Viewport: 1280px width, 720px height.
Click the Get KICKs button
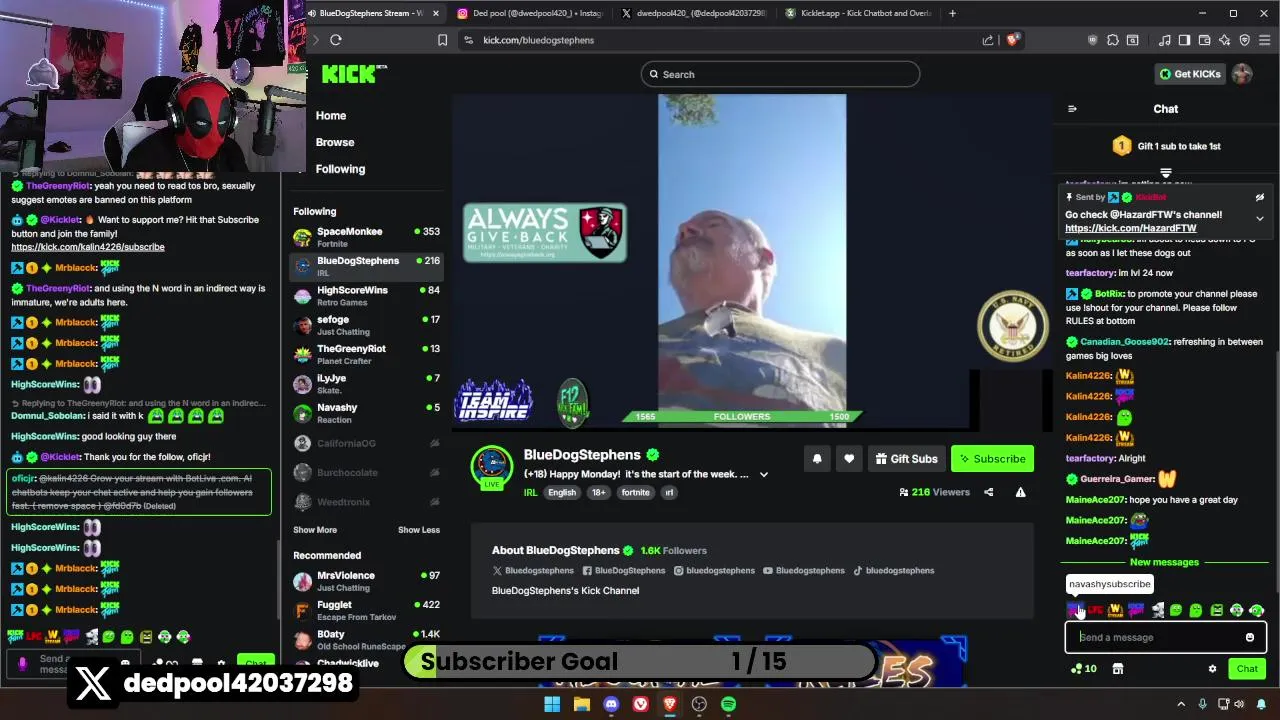coord(1189,74)
